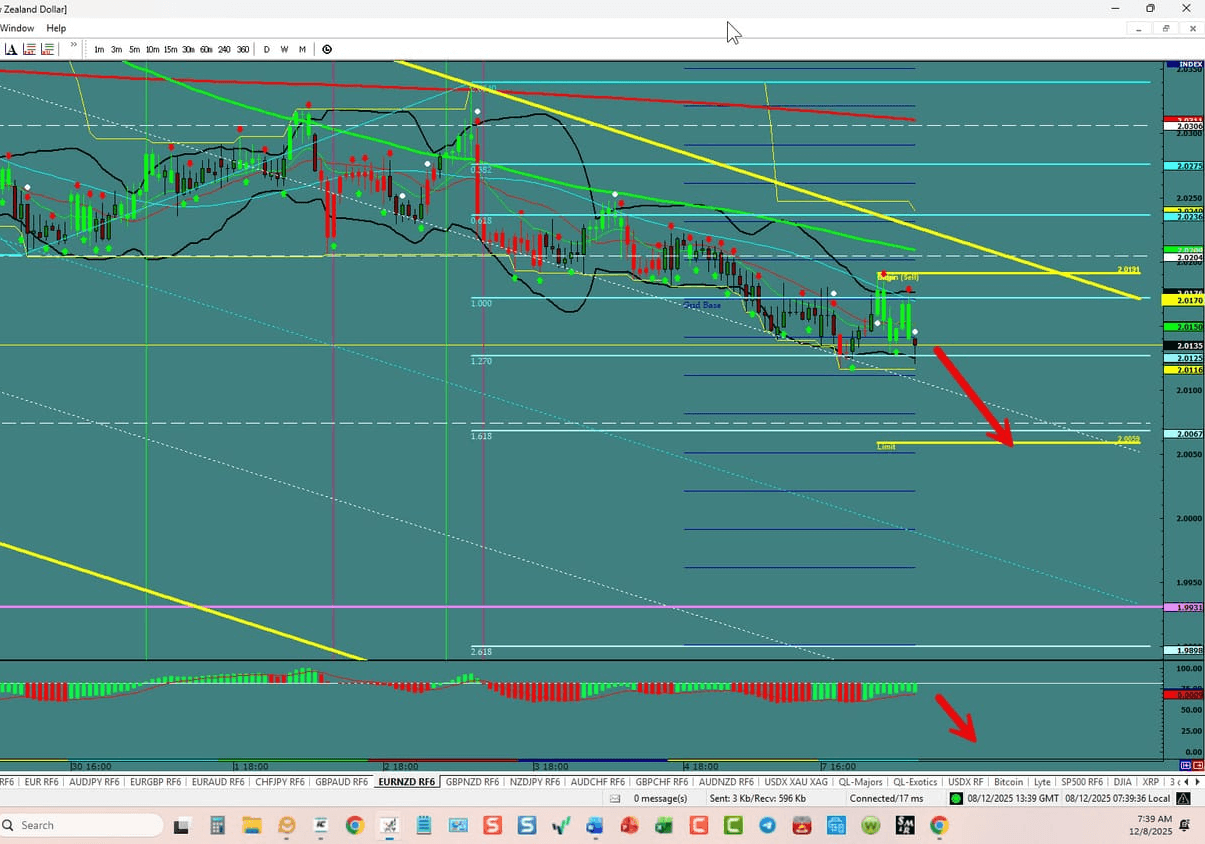Click the right arrow to scroll symbol tabs
Viewport: 1205px width, 844px height.
(x=1198, y=781)
